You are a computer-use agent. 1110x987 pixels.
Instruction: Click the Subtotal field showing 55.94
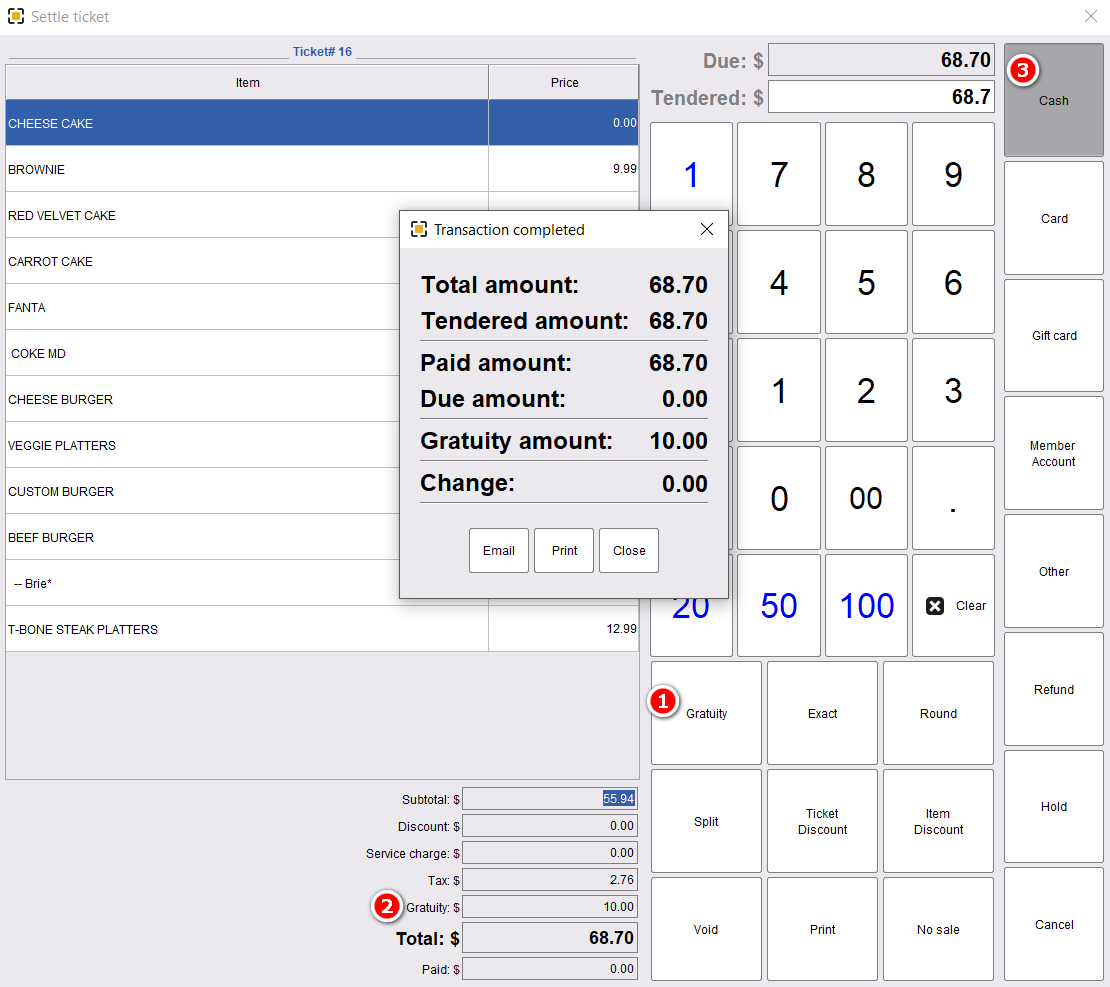(x=550, y=798)
